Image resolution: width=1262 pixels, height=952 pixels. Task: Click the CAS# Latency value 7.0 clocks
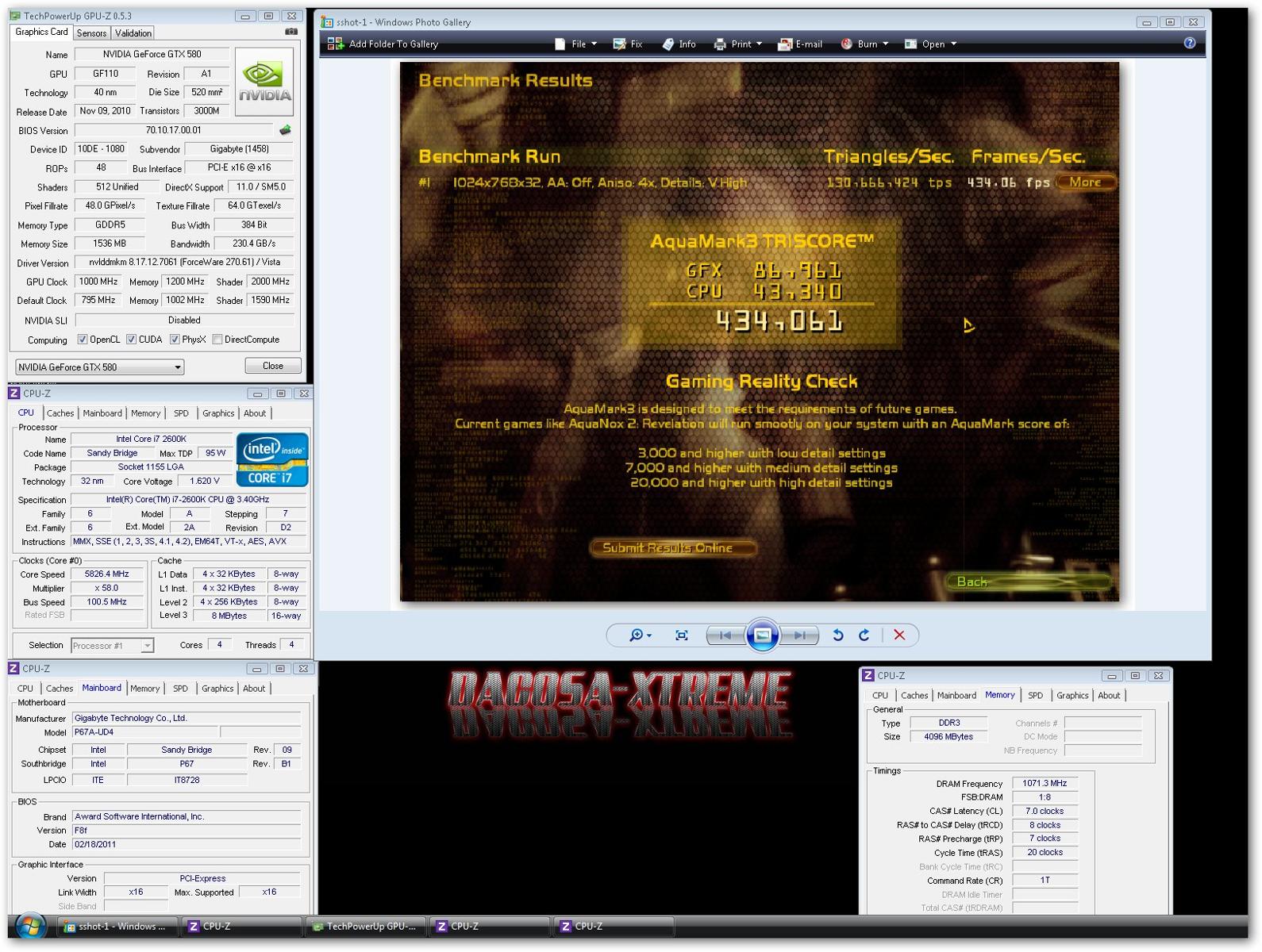[x=1045, y=811]
